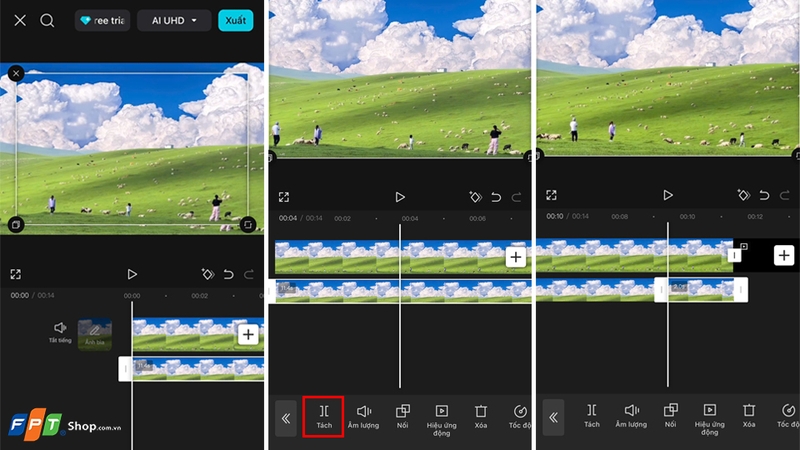The height and width of the screenshot is (450, 800).
Task: Tap the duplicate handle on the left panel preview
Action: [16, 224]
